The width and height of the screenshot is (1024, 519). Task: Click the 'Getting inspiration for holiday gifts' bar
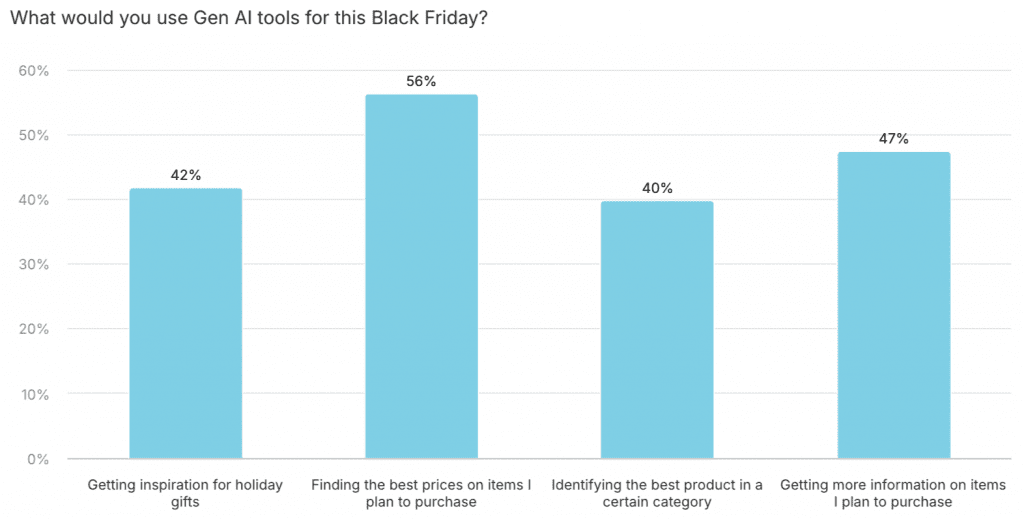[186, 323]
